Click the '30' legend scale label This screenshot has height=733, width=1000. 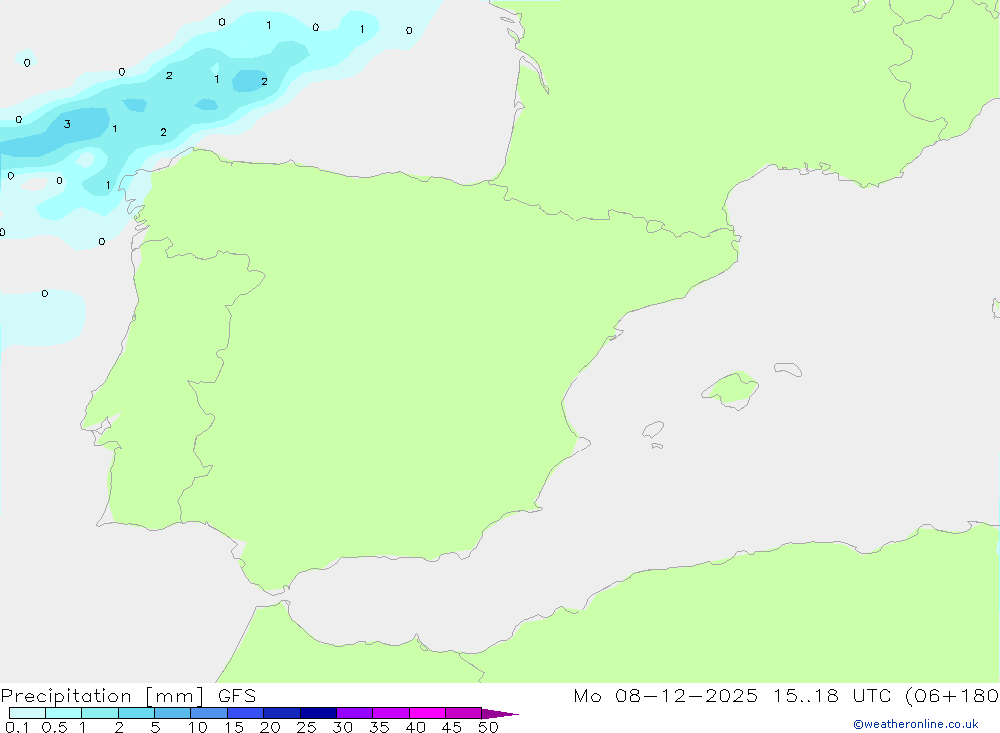[342, 727]
